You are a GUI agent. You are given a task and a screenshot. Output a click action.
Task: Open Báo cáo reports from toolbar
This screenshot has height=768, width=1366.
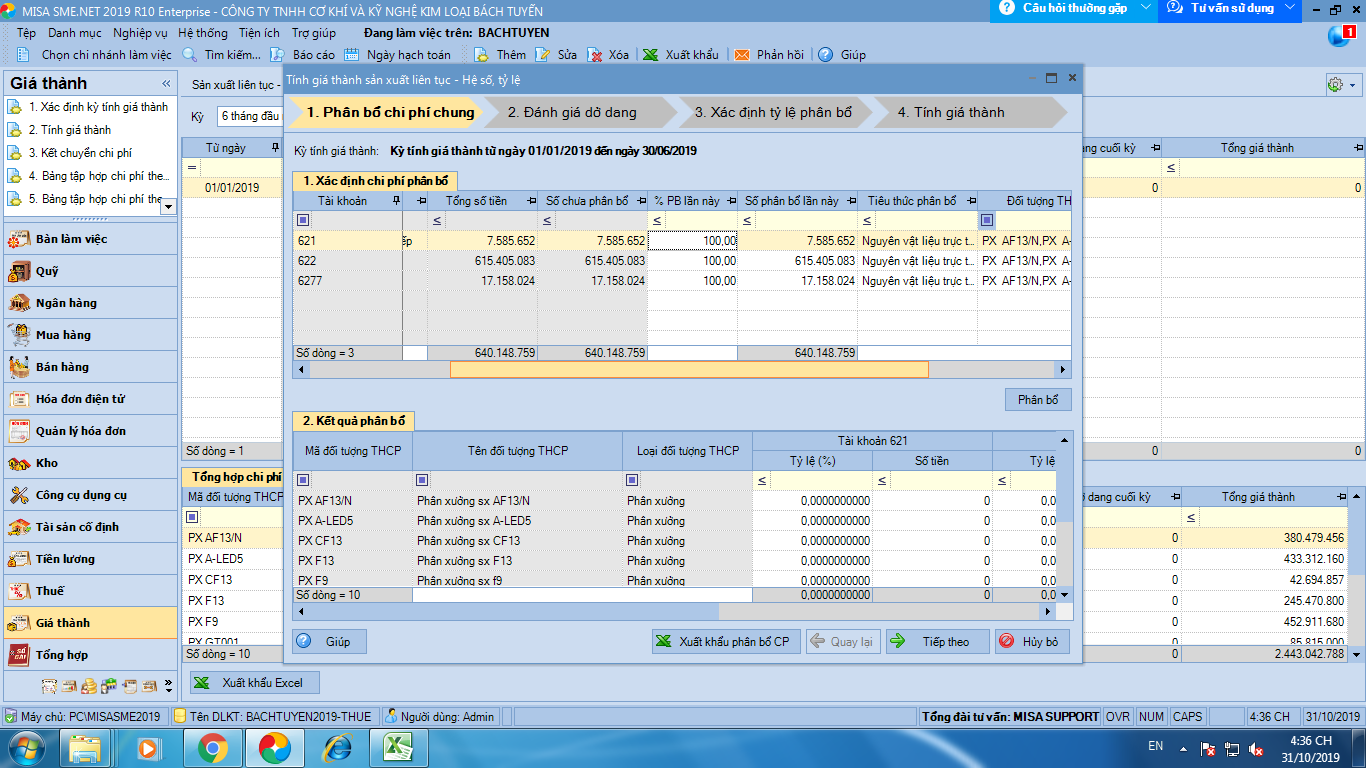coord(303,55)
